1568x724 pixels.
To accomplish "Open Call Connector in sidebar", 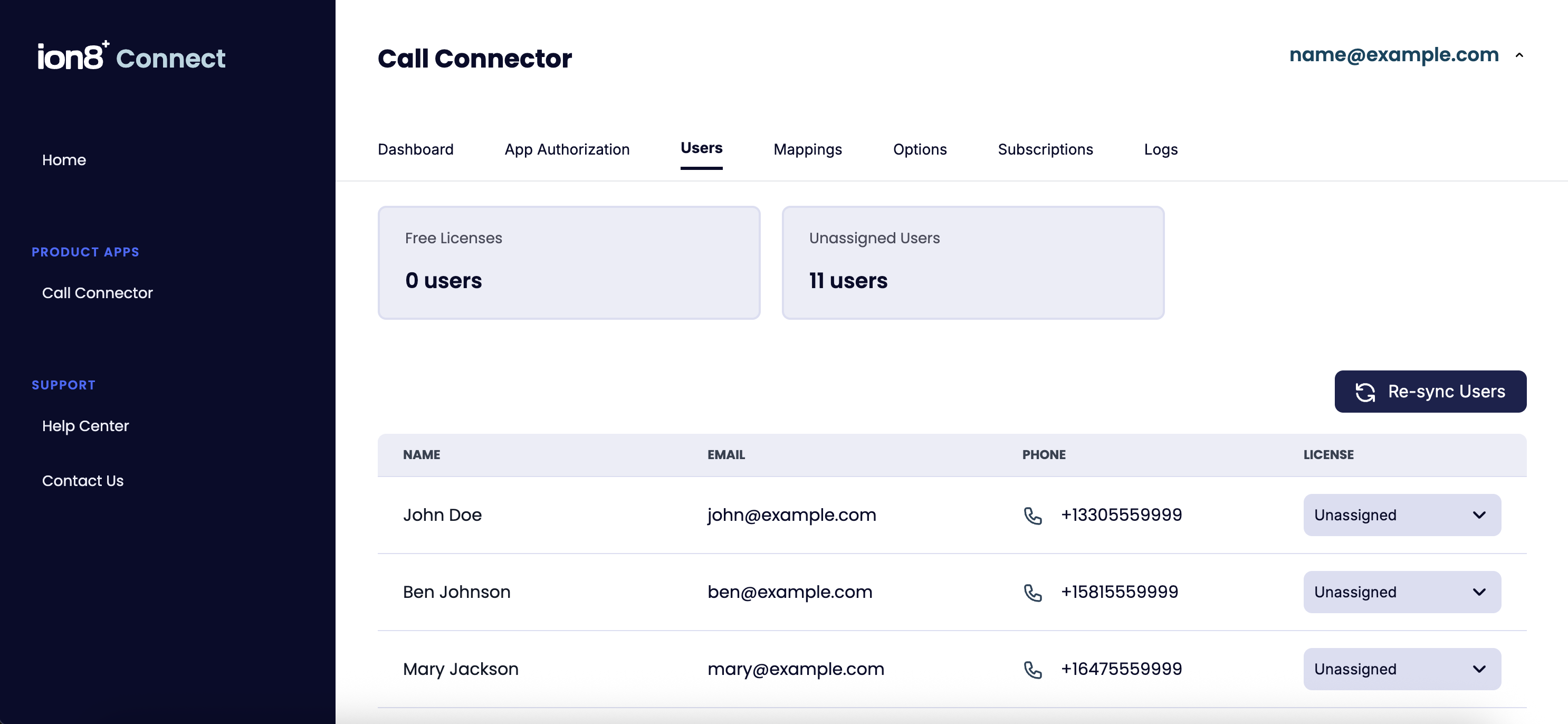I will 98,293.
